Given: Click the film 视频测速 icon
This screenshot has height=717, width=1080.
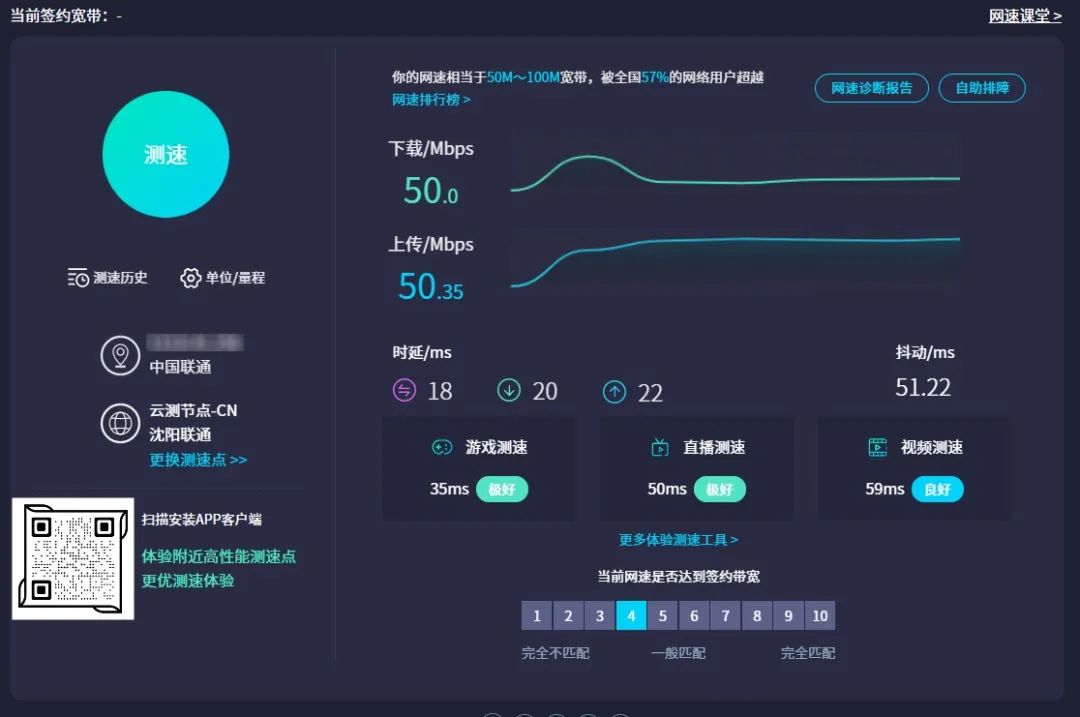Looking at the screenshot, I should (877, 448).
